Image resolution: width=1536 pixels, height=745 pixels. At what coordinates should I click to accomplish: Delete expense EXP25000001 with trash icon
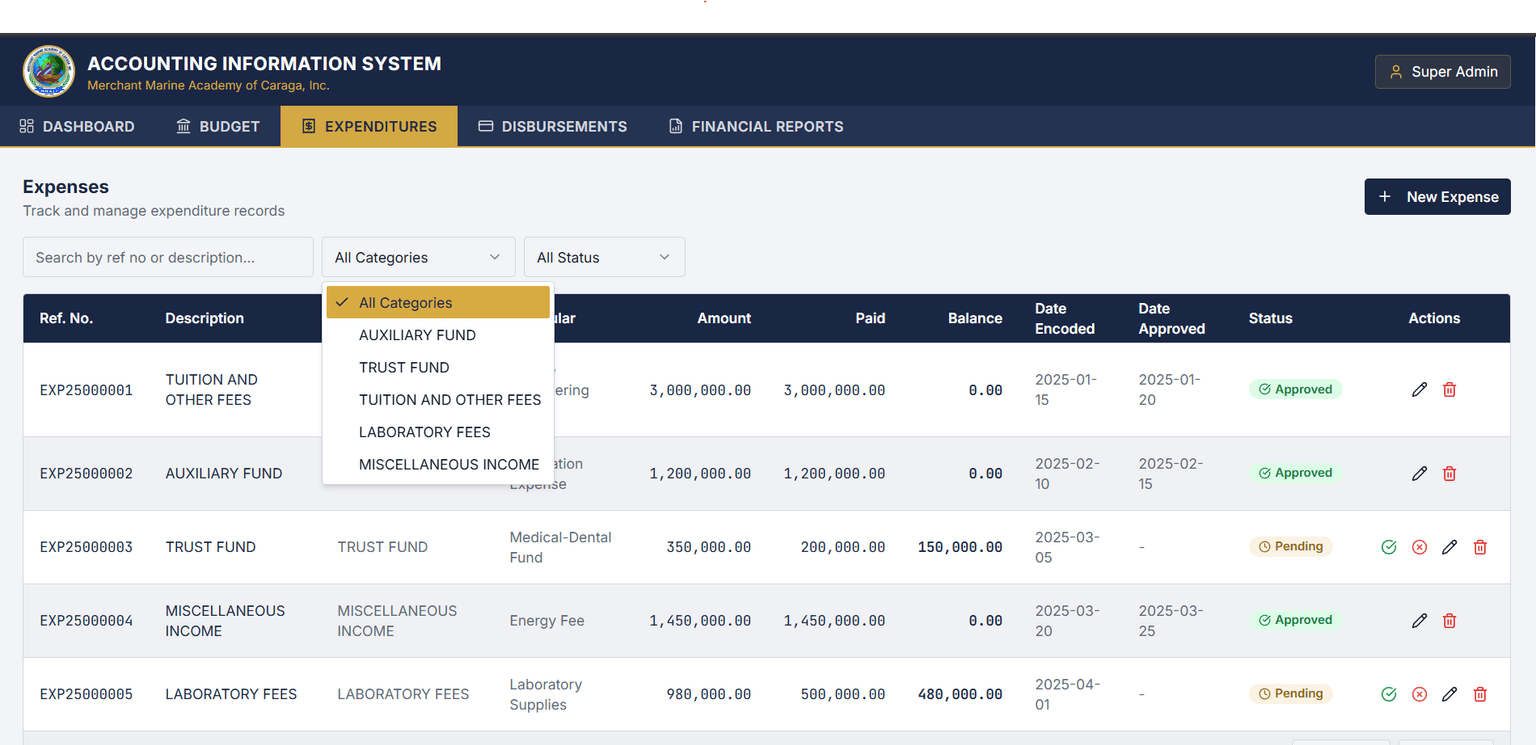pos(1449,390)
